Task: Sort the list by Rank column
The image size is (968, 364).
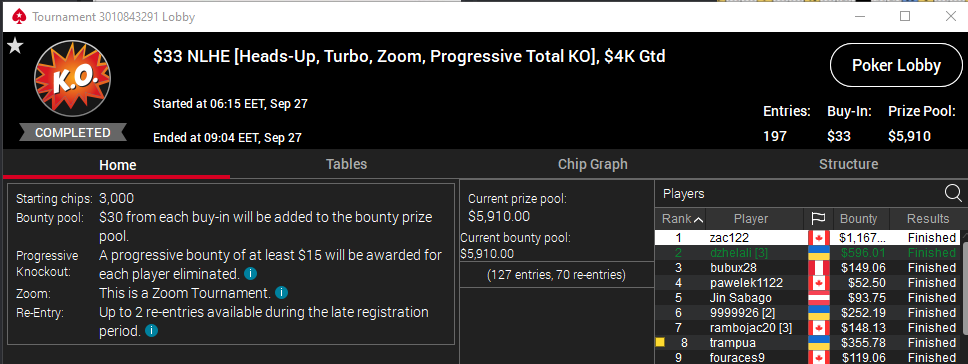Action: pos(681,218)
